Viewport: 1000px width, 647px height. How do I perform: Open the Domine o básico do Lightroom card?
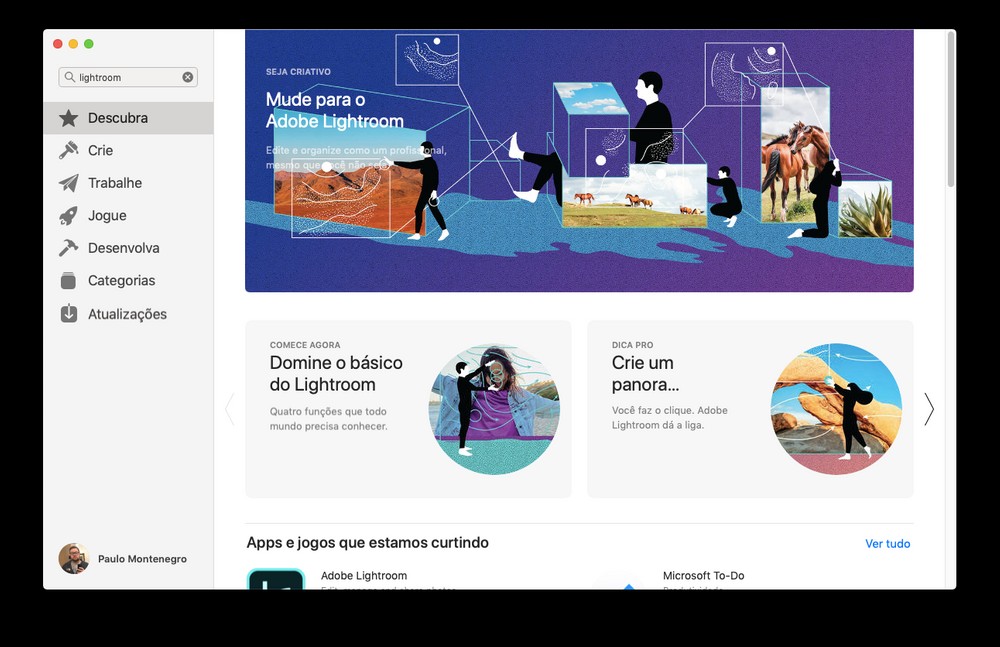408,409
